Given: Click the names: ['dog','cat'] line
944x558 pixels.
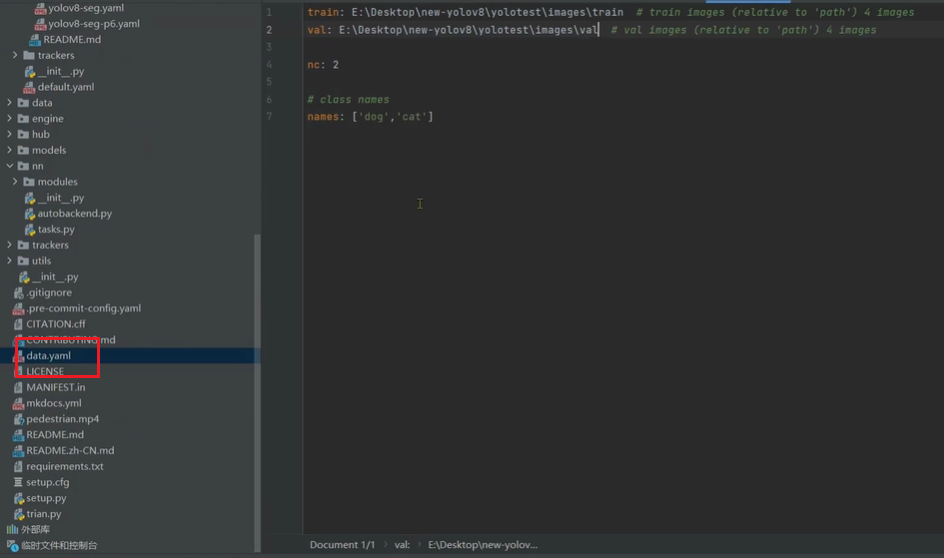Looking at the screenshot, I should tap(370, 117).
